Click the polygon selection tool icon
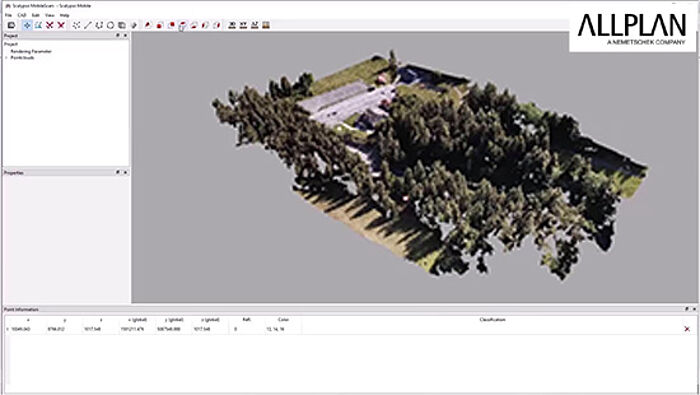 [99, 25]
